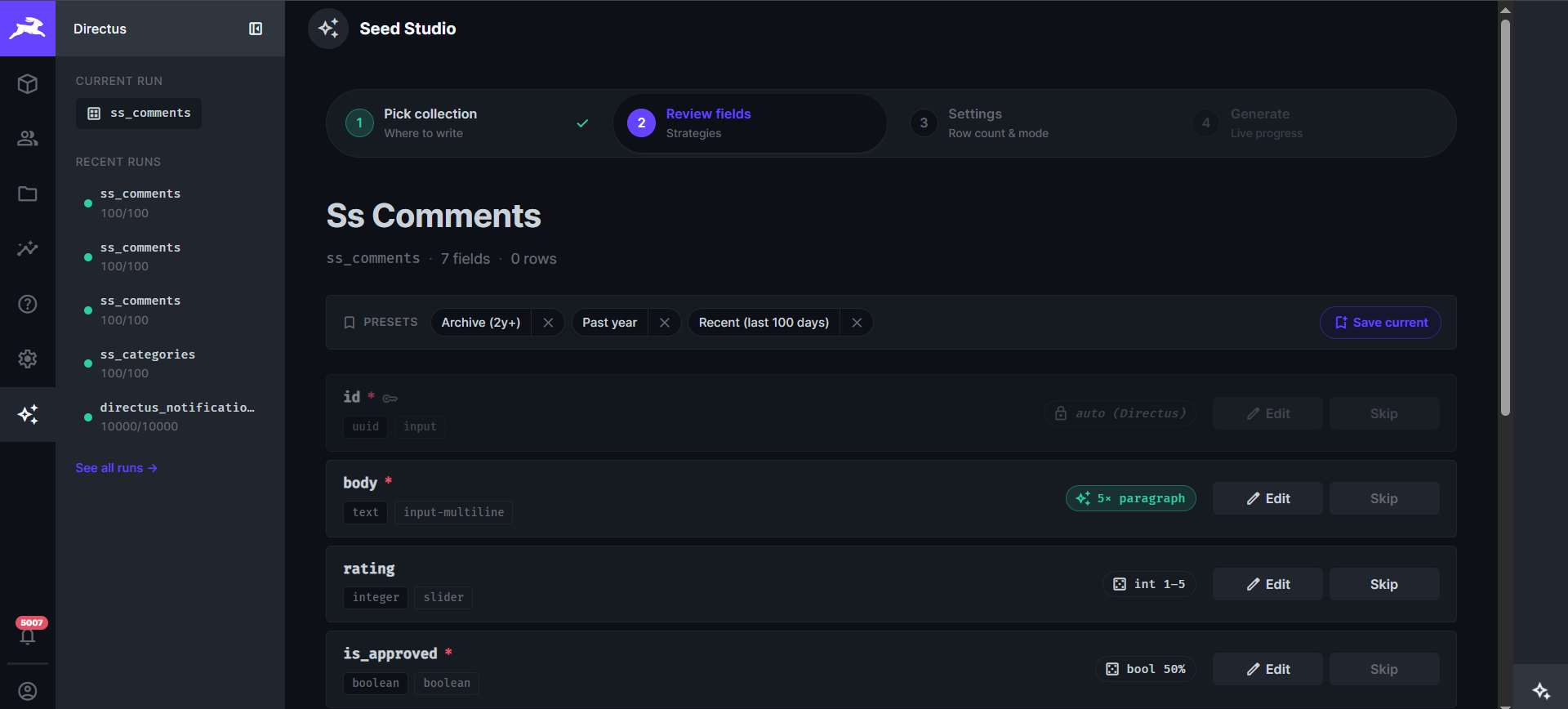This screenshot has height=709, width=1568.
Task: Edit the id field strategy
Action: [x=1267, y=413]
